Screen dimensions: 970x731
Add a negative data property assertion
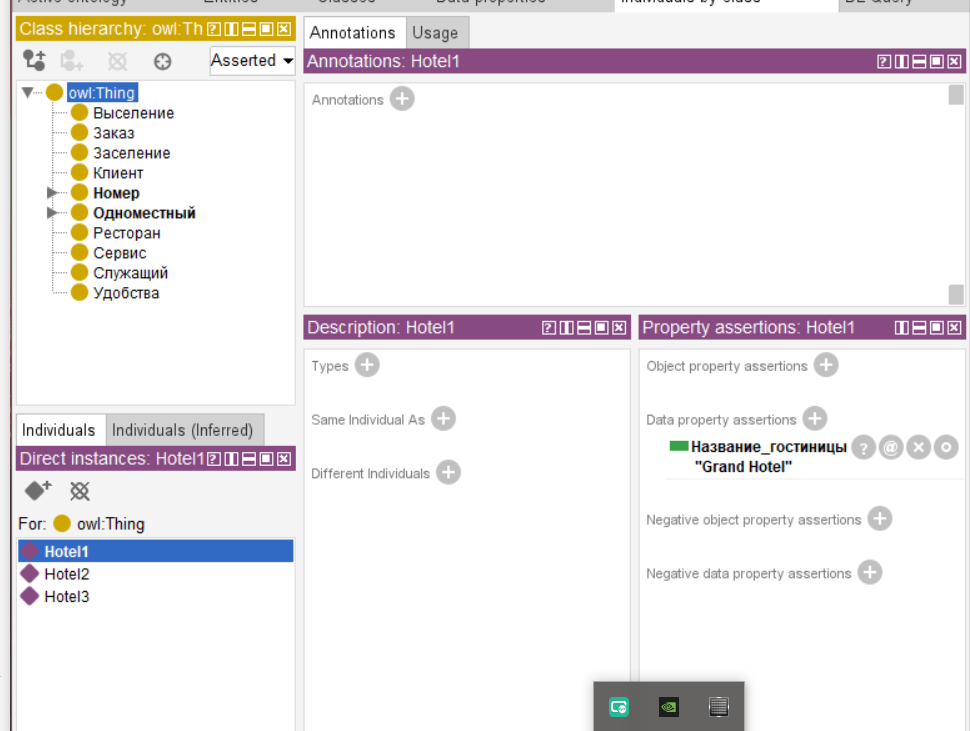tap(870, 572)
